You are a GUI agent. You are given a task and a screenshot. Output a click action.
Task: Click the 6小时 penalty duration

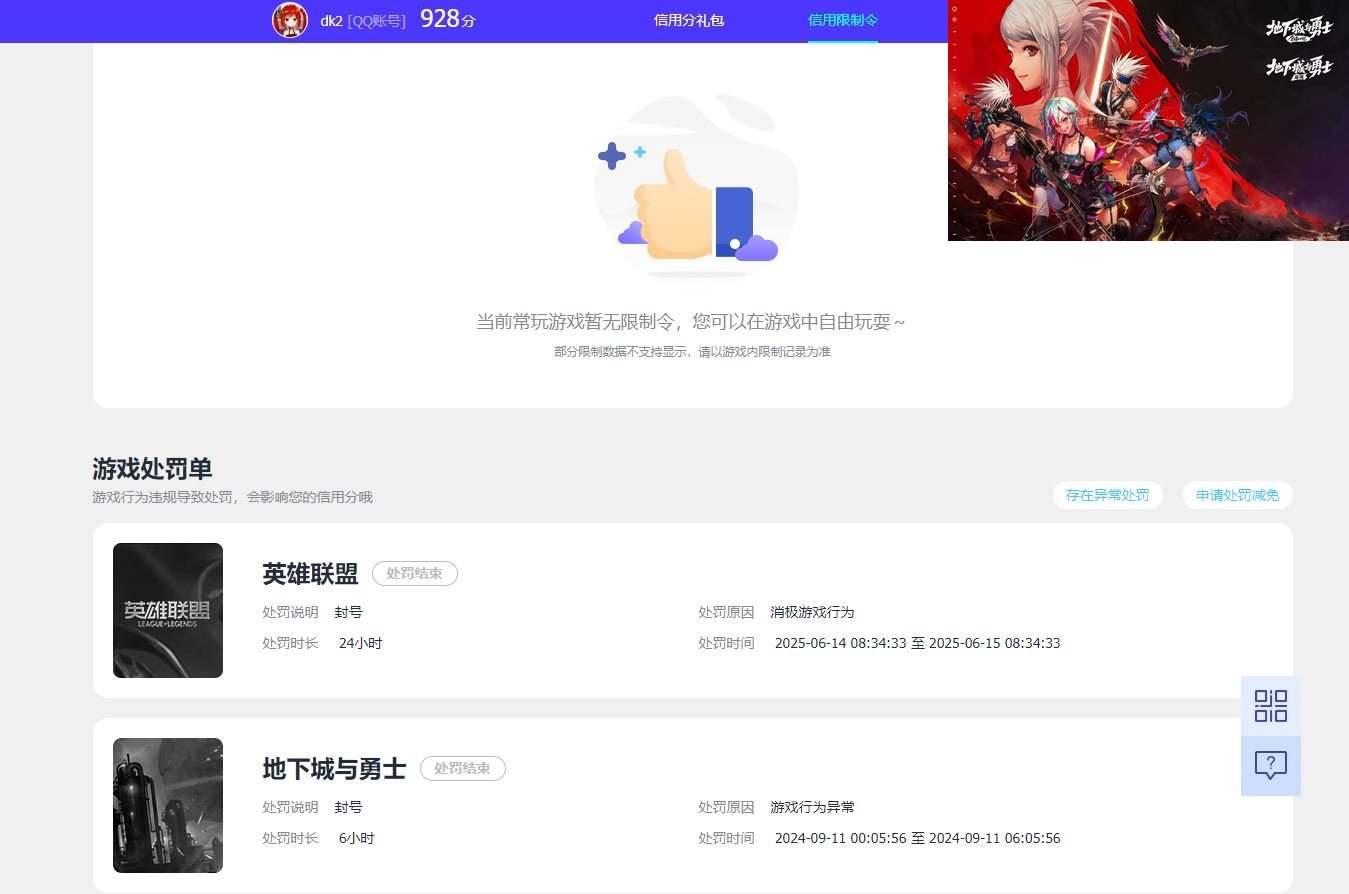coord(356,838)
